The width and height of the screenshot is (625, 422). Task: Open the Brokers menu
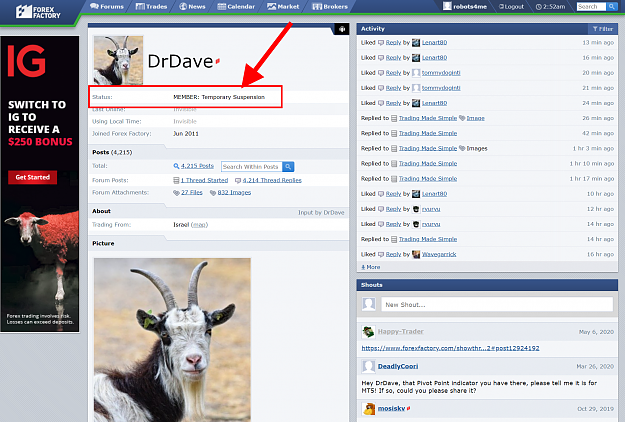330,6
